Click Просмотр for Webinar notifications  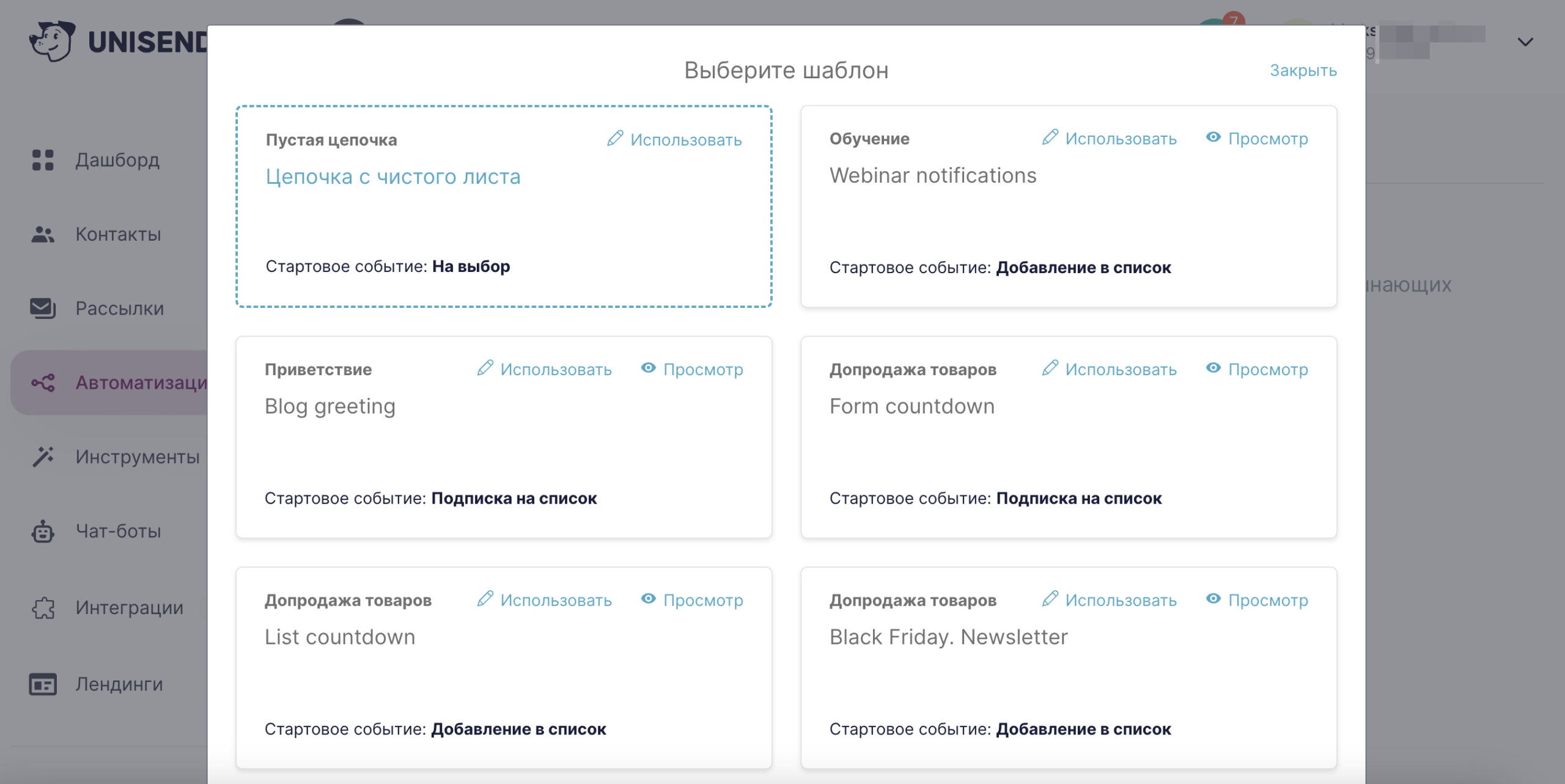(1257, 138)
